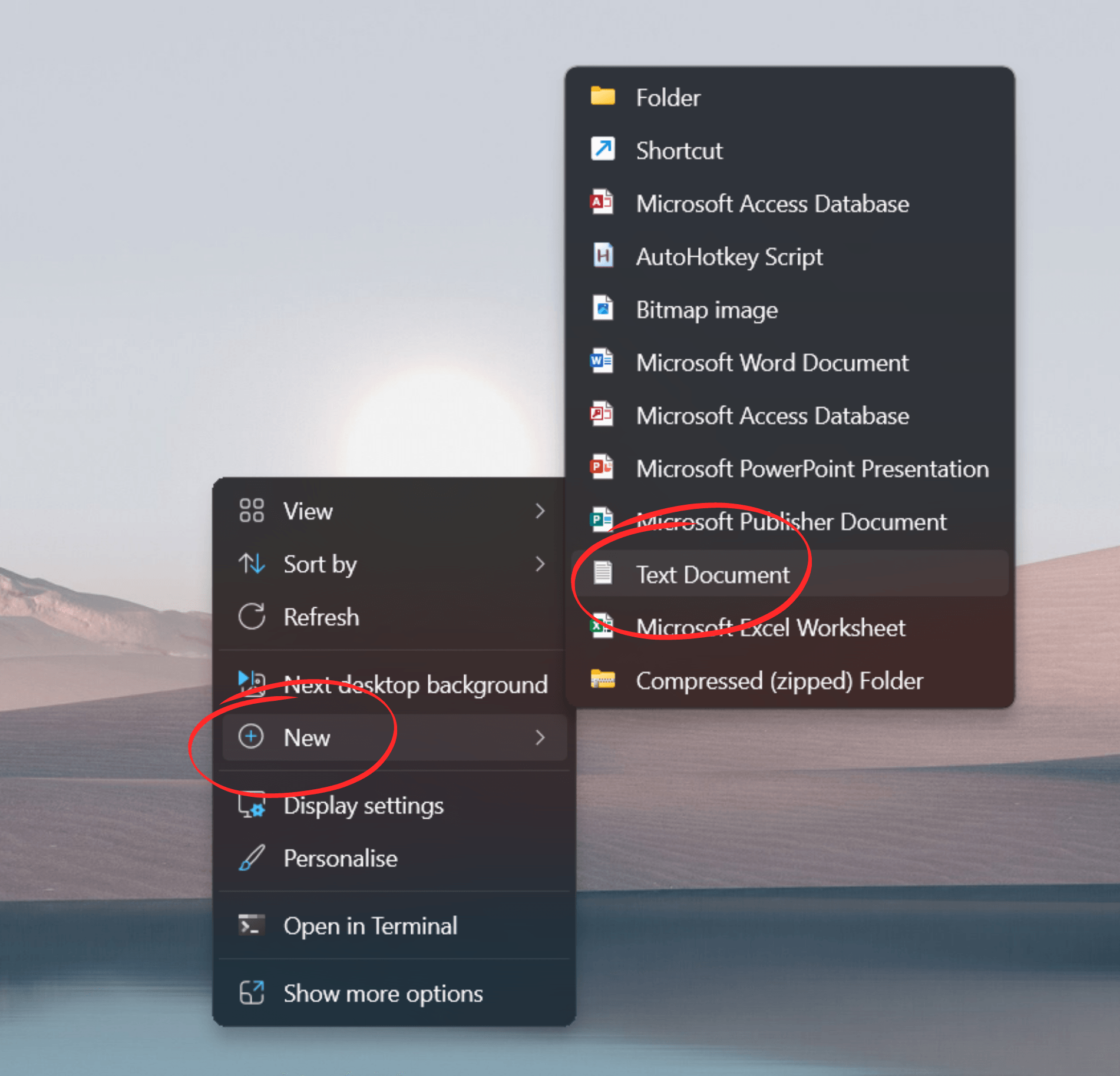Click the Bitmap image file icon
1120x1076 pixels.
[x=602, y=309]
